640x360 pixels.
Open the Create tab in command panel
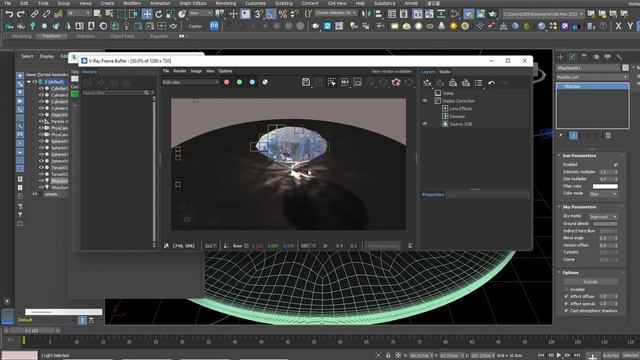560,57
